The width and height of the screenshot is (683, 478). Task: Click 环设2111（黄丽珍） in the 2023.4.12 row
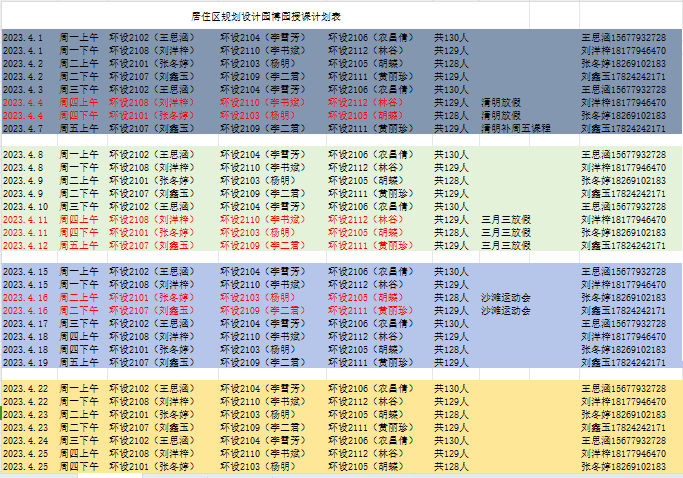(x=368, y=245)
